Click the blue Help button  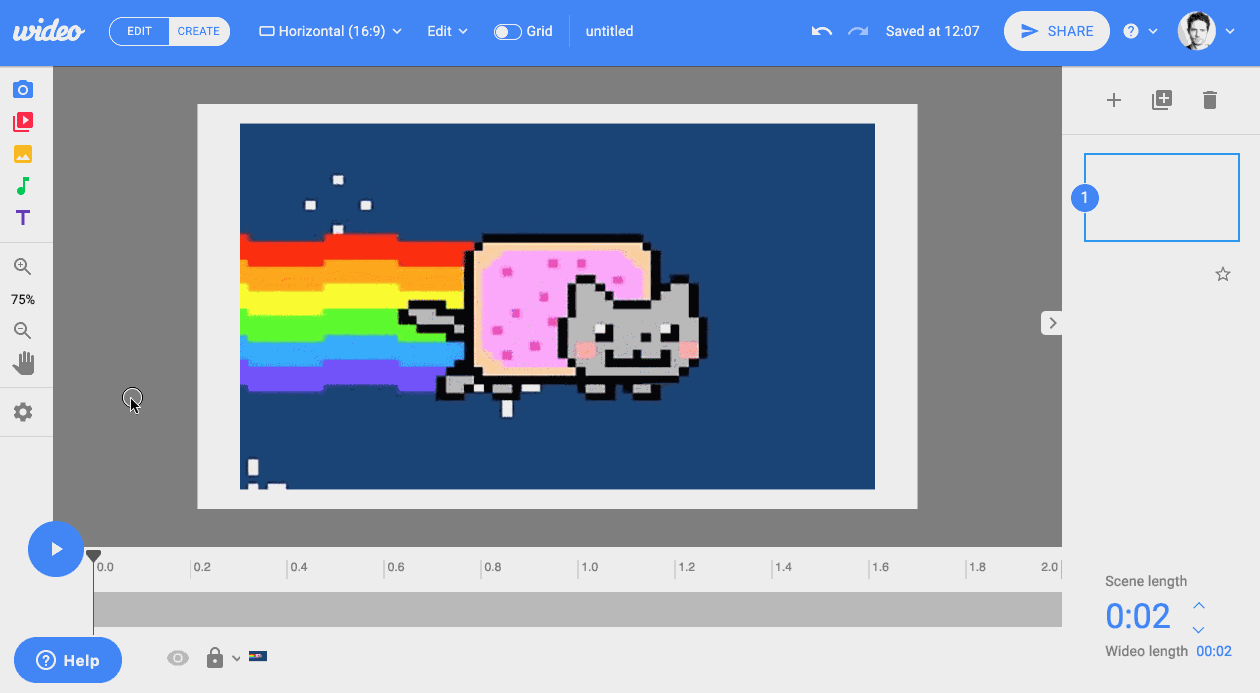[68, 660]
